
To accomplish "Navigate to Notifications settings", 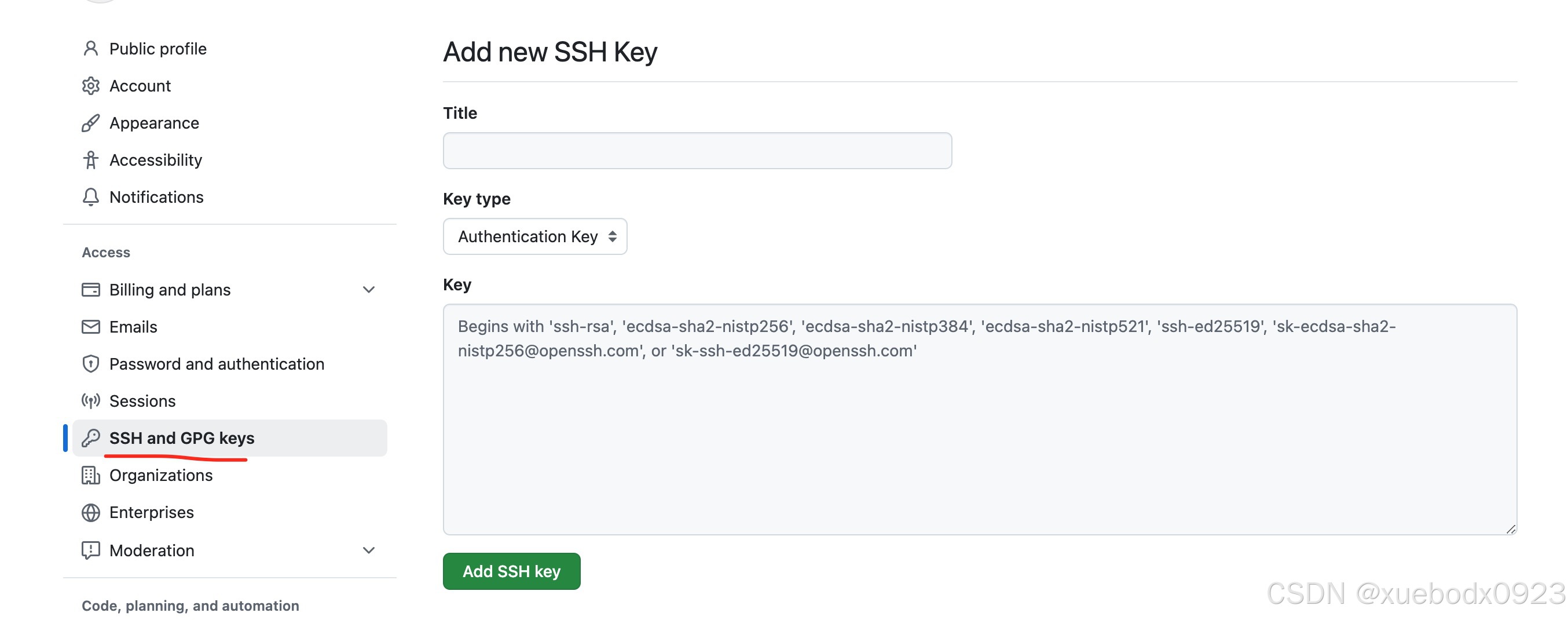I will 156,196.
